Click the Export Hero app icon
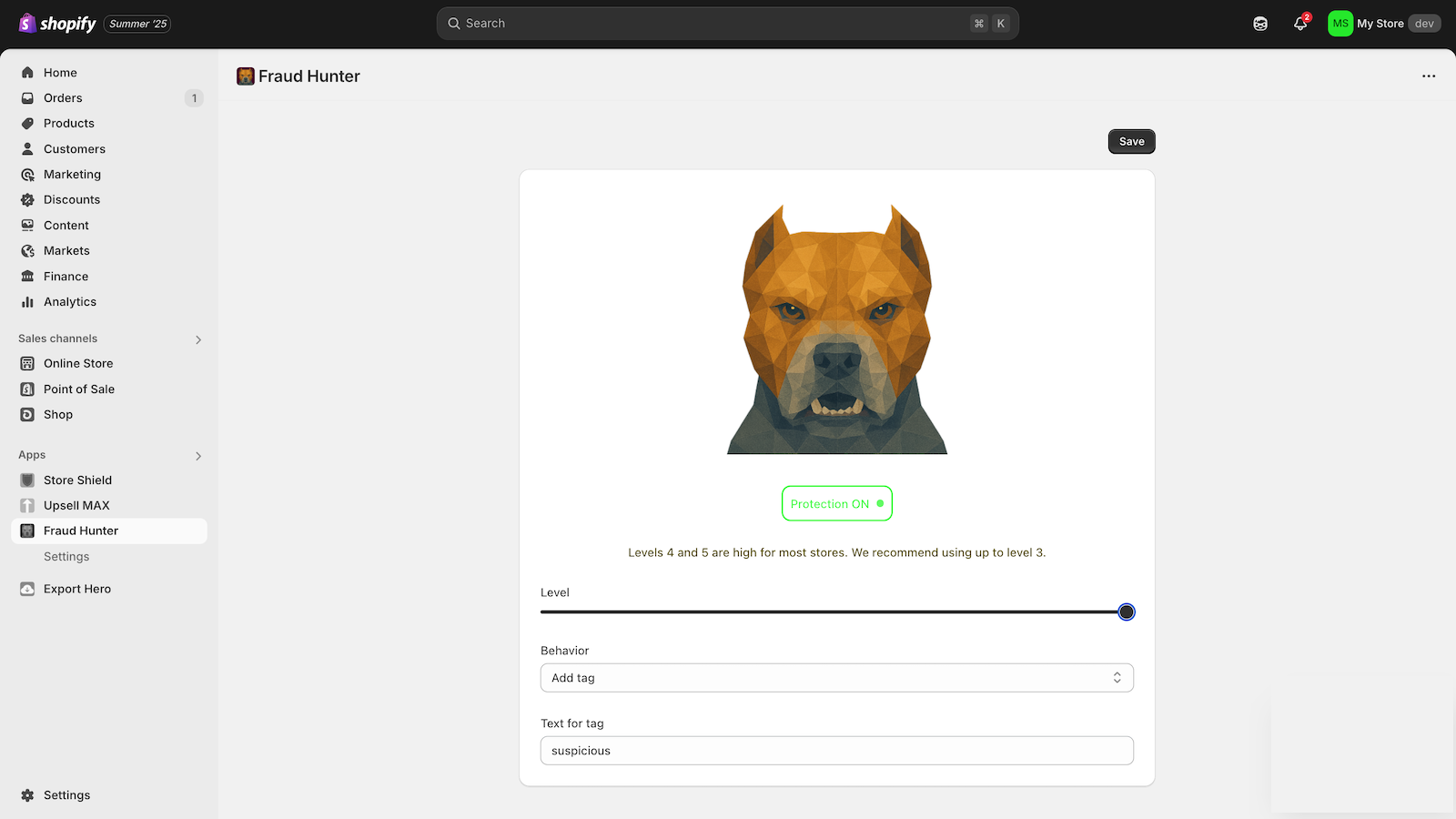 [x=27, y=590]
